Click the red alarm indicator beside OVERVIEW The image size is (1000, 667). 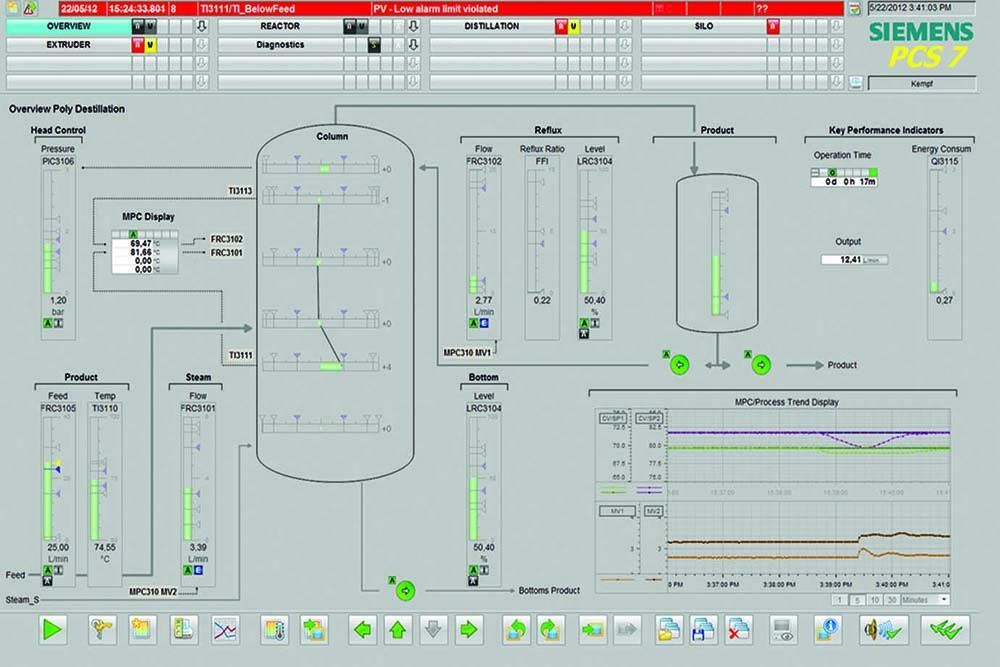pos(137,26)
